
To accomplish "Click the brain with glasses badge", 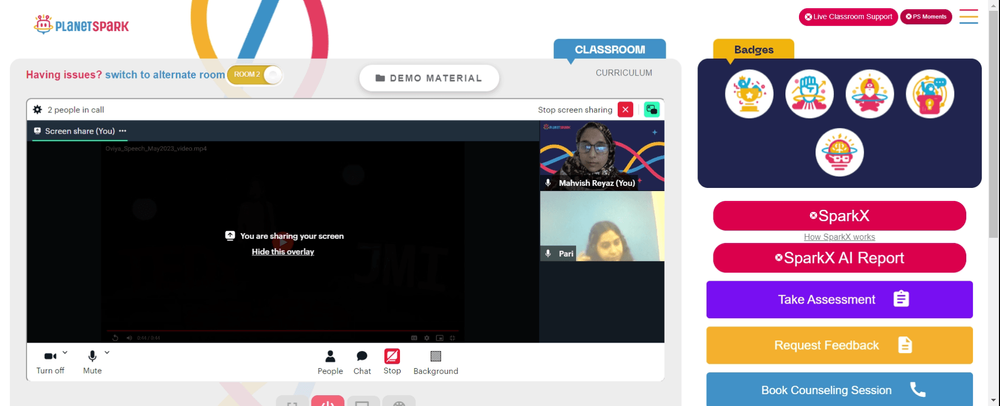I will pos(839,153).
